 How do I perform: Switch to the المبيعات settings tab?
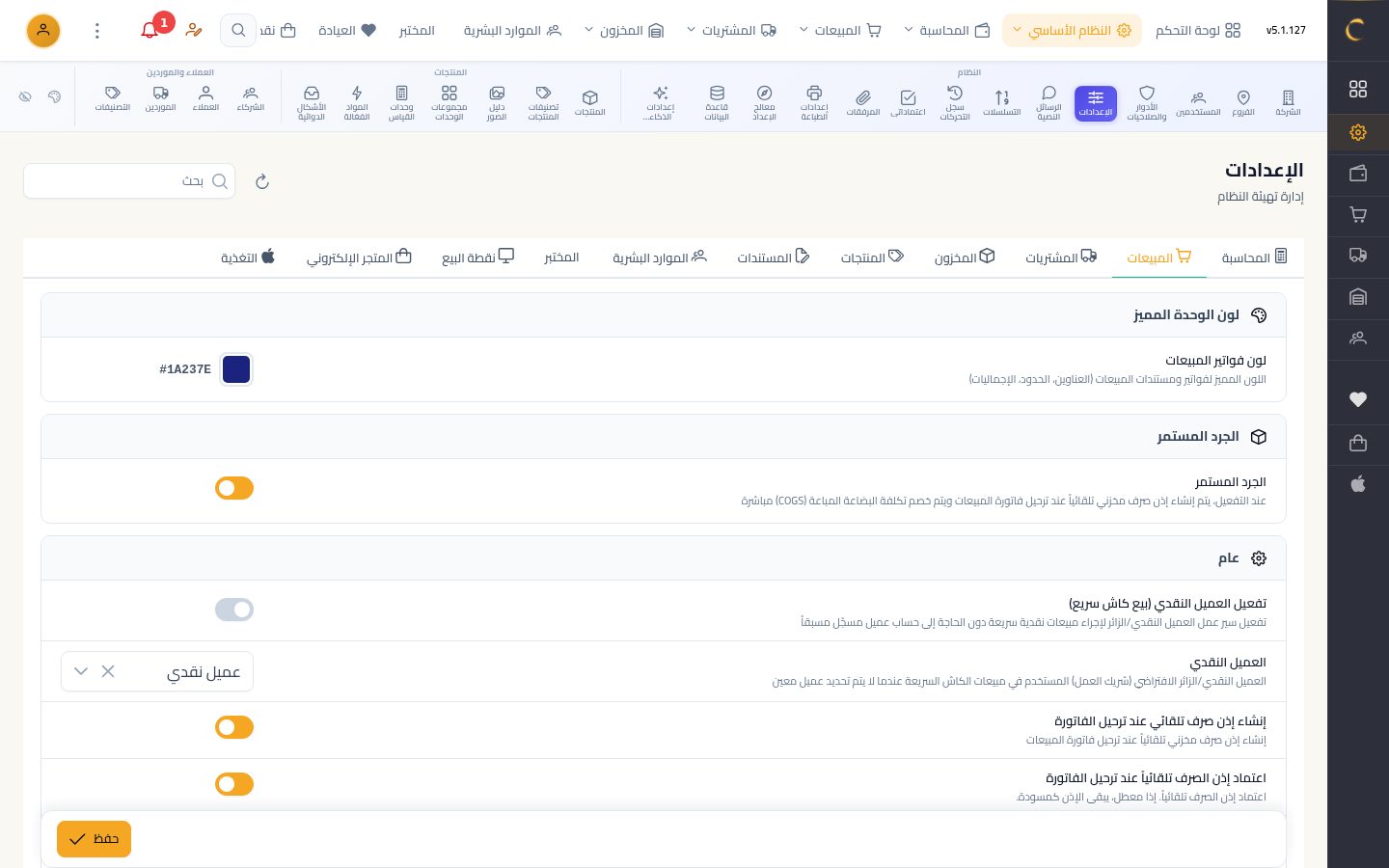click(x=1159, y=258)
